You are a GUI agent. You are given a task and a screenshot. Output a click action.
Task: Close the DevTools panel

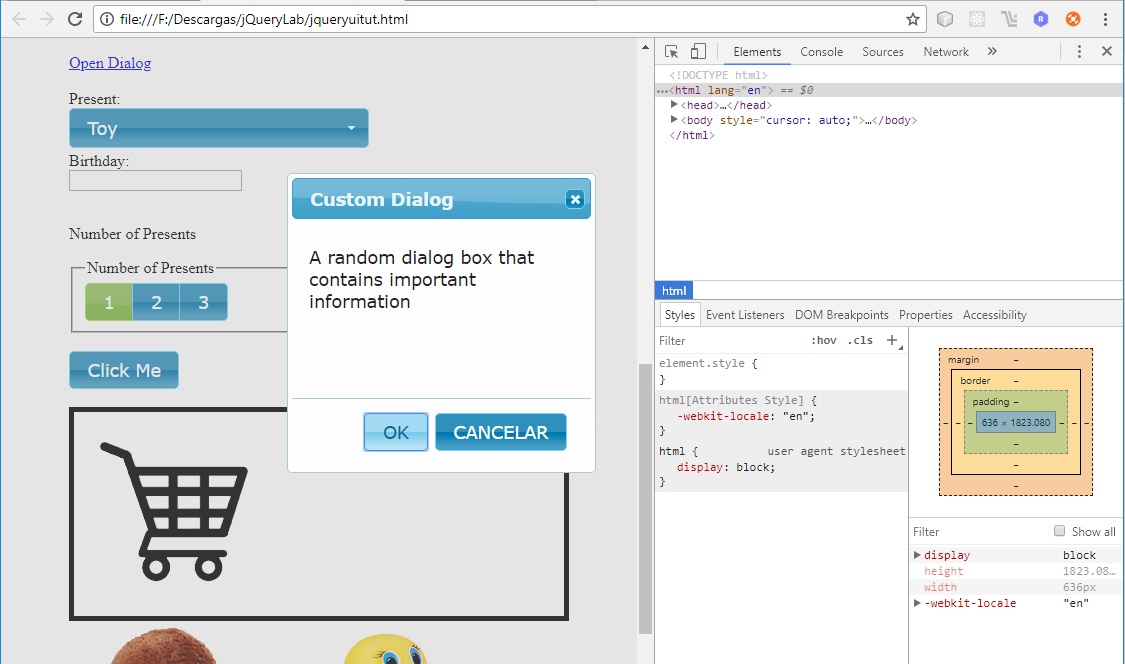pyautogui.click(x=1106, y=52)
